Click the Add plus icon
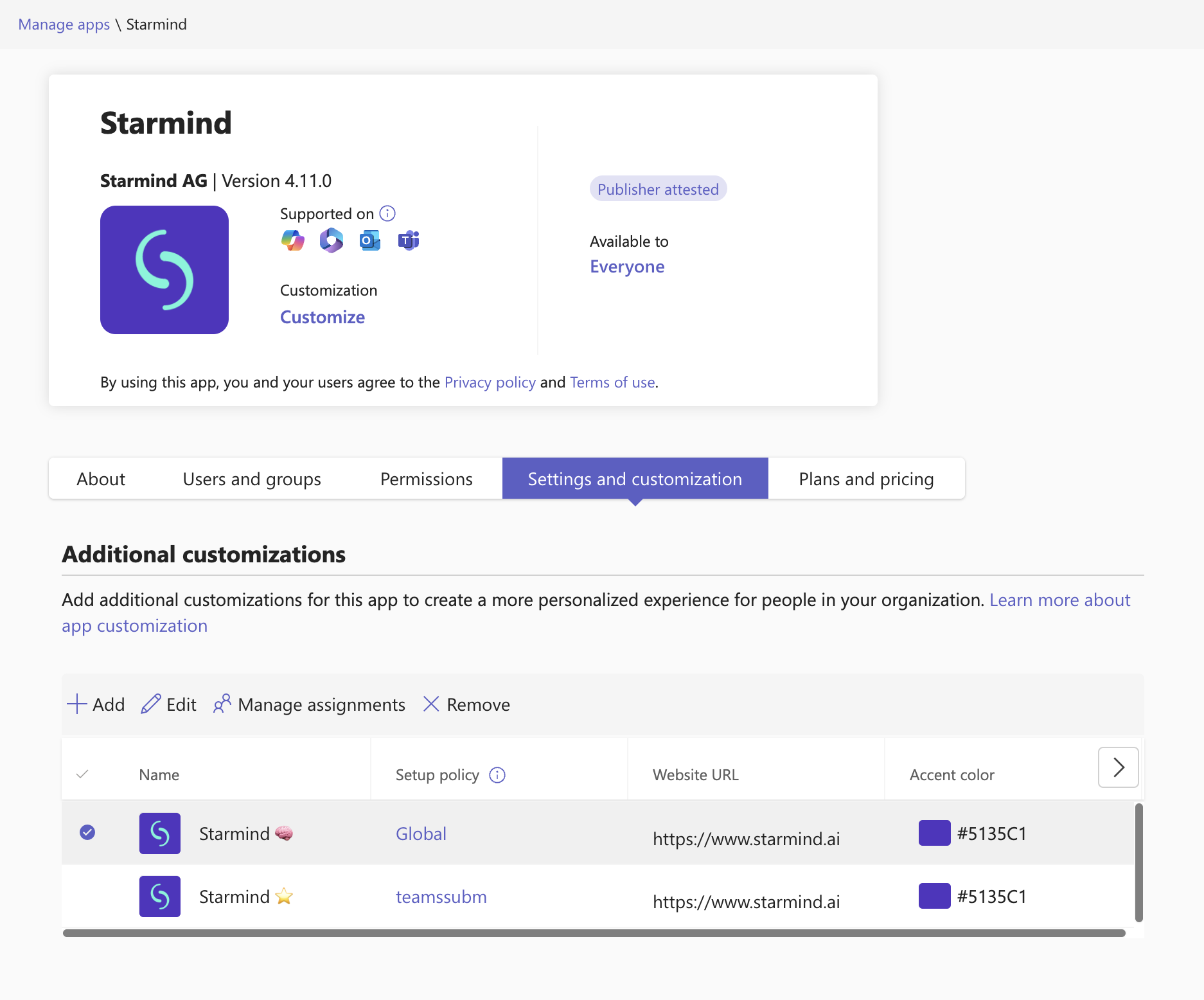Image resolution: width=1204 pixels, height=1000 pixels. click(x=76, y=704)
